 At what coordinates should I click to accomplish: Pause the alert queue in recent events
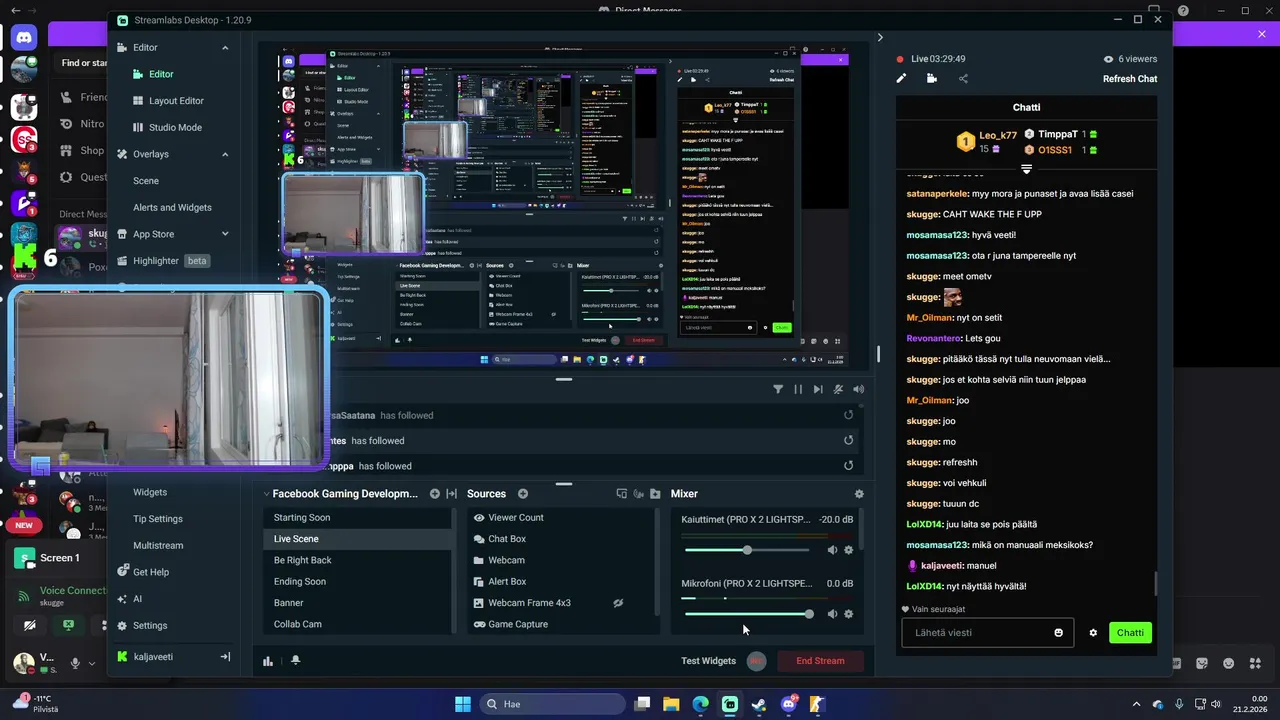coord(798,389)
